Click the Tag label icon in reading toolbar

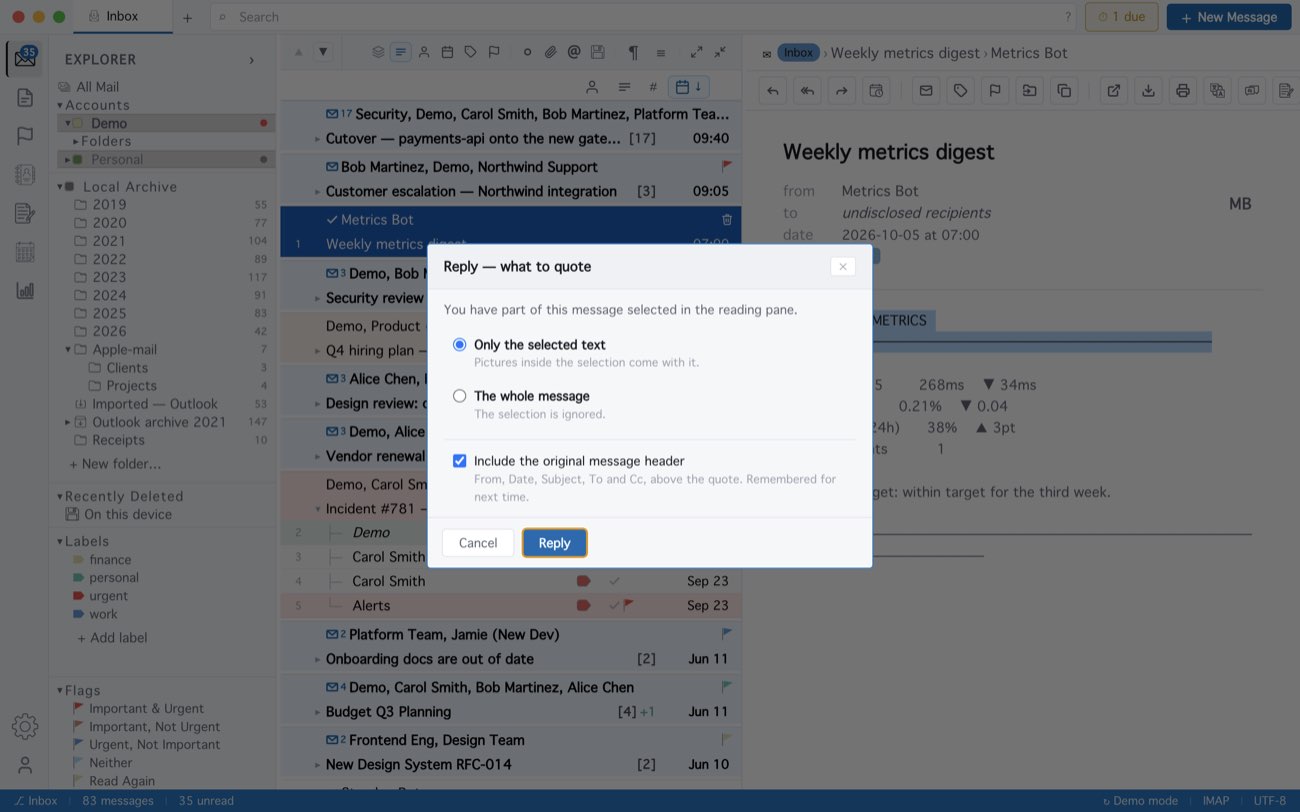[960, 91]
